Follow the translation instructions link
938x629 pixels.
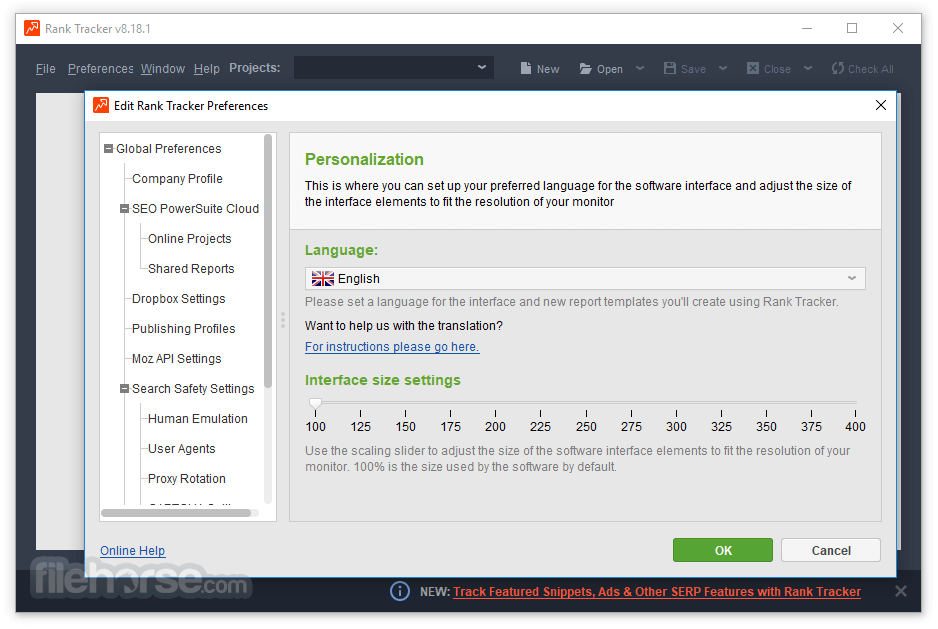[392, 347]
